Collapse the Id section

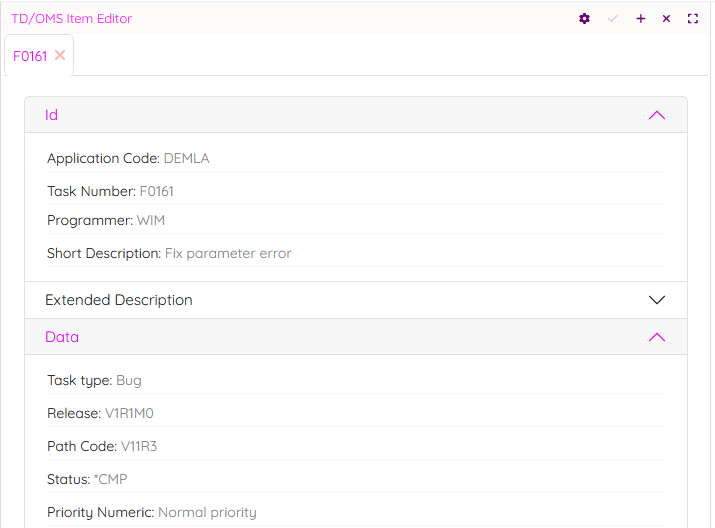pos(657,115)
